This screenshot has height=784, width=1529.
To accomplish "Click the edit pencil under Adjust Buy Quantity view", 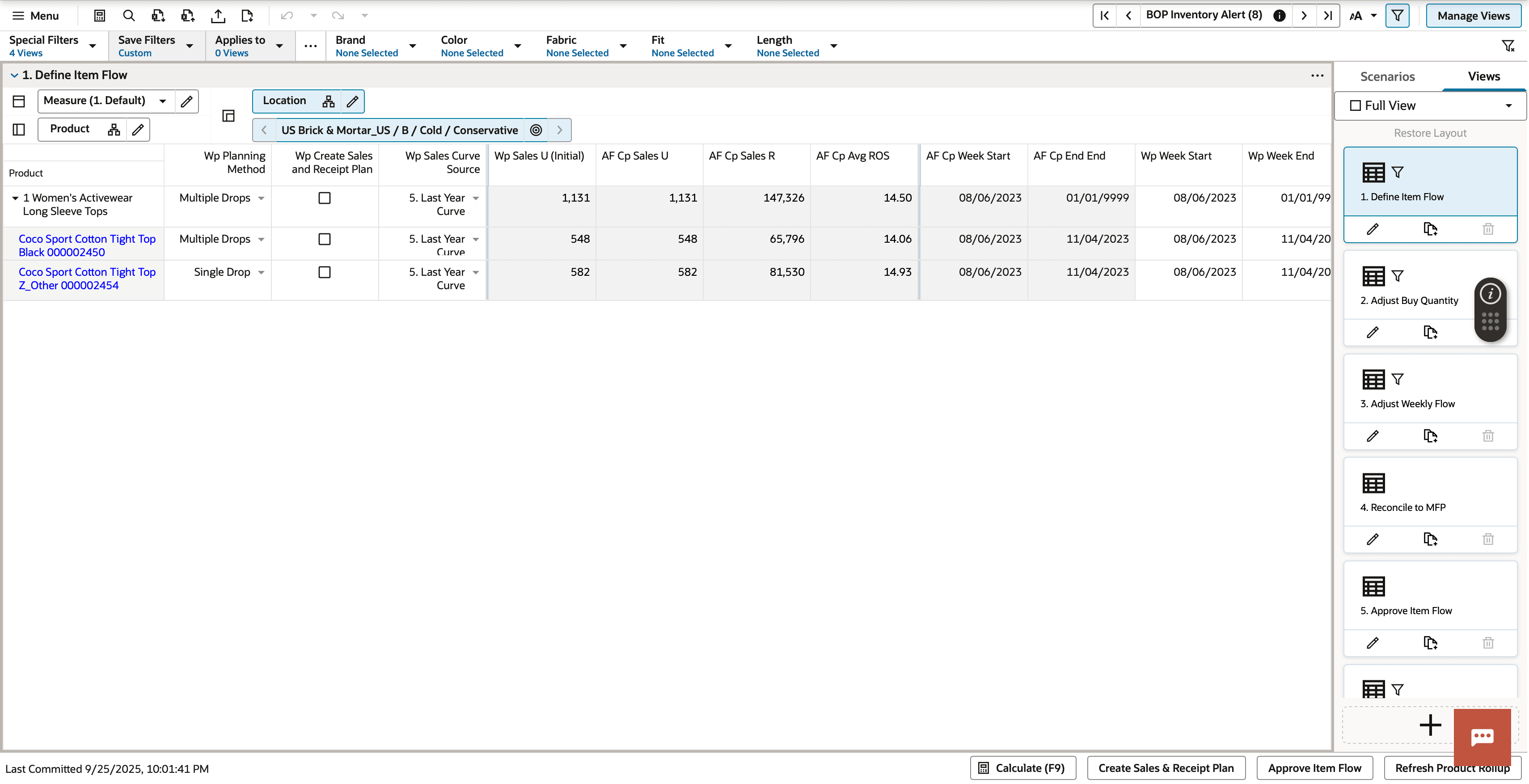I will (1373, 332).
